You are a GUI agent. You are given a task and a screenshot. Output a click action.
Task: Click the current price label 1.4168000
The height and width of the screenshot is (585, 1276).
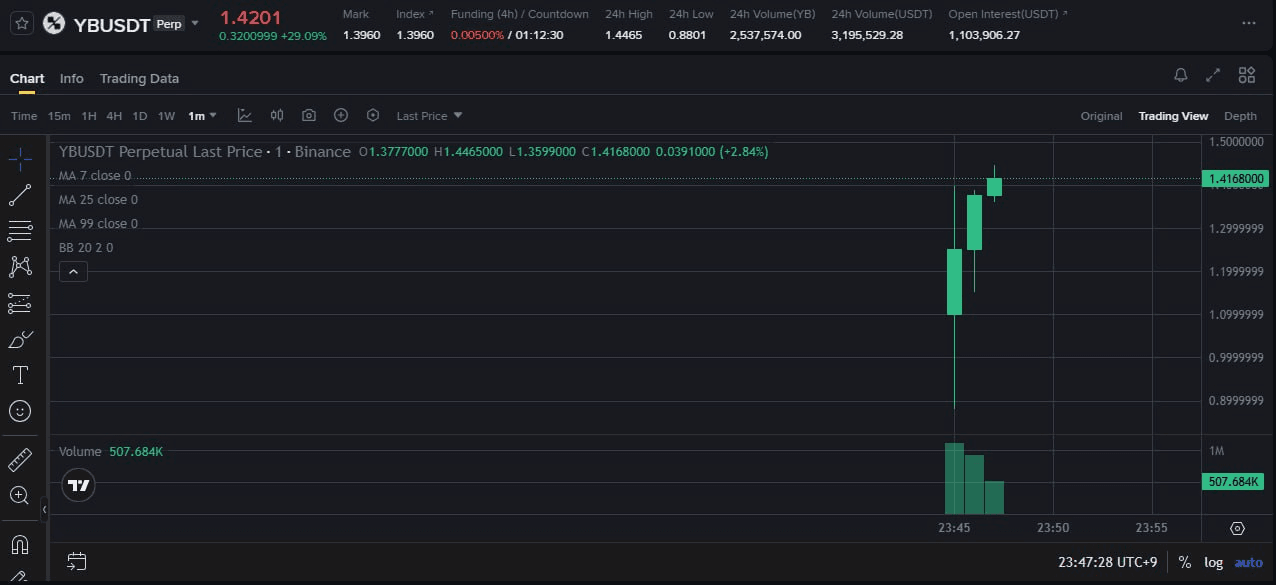(x=1237, y=179)
